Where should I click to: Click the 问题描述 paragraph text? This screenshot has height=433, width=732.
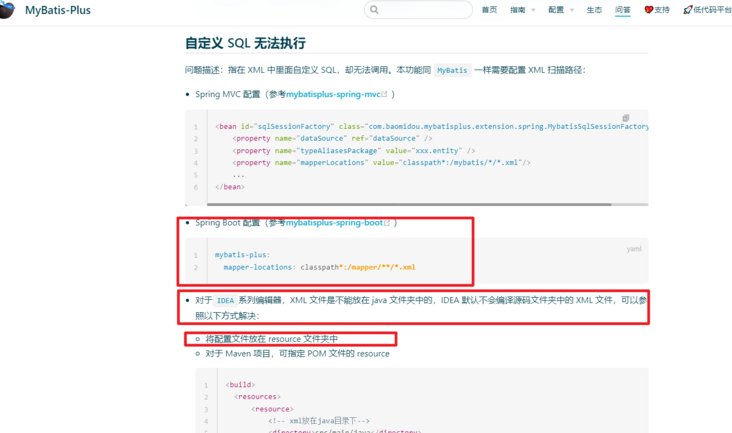385,70
